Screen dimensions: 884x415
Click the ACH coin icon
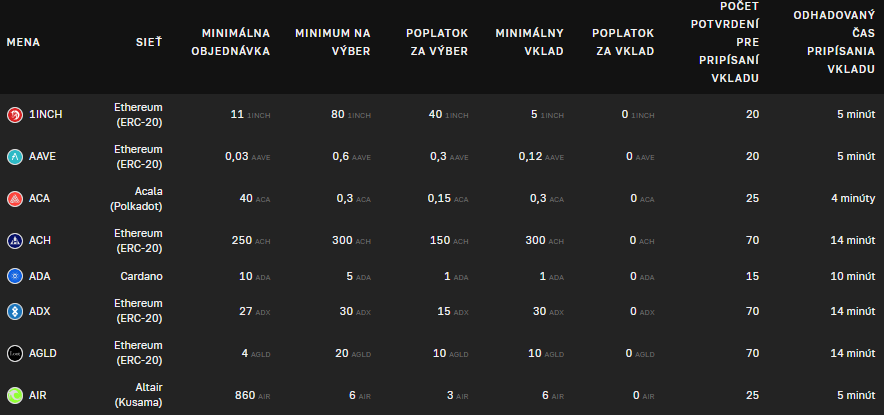(15, 241)
